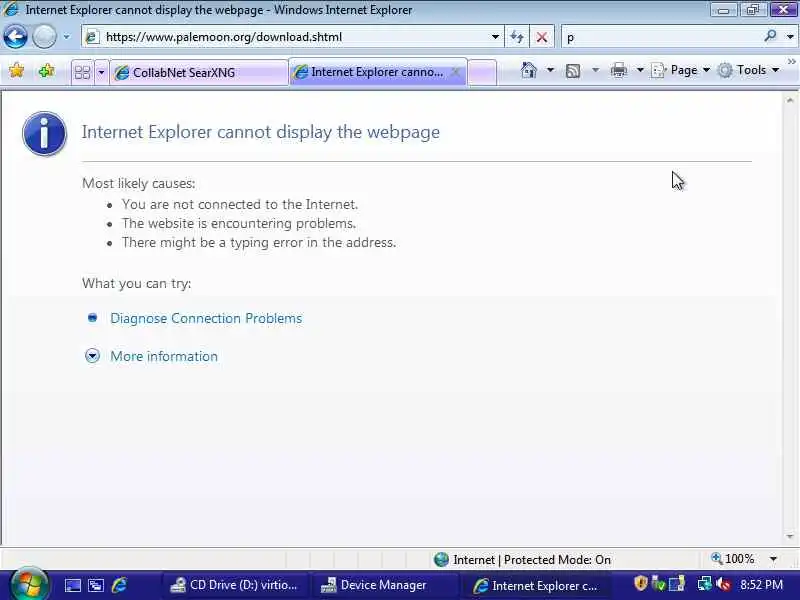This screenshot has width=800, height=600.
Task: Click the volume speaker tray icon
Action: tap(723, 583)
